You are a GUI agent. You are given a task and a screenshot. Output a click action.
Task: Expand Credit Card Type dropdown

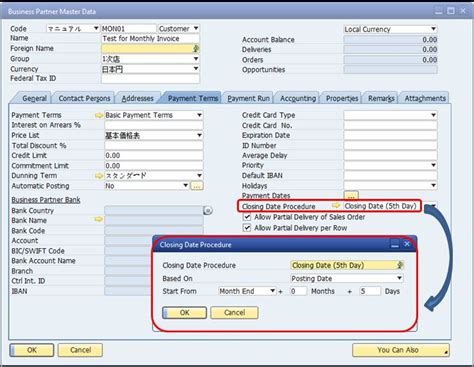[x=433, y=115]
